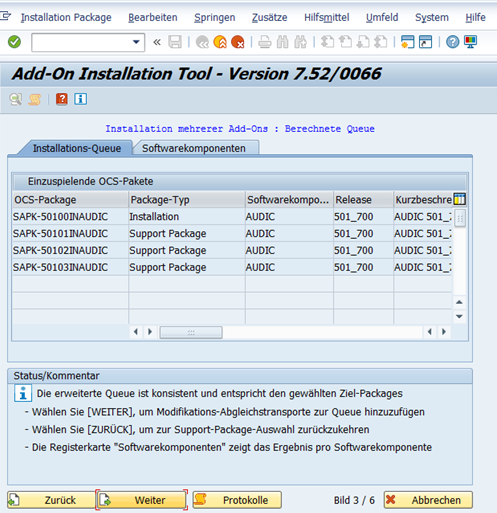Click the Next Page icon
Screen dimensions: 497x513
tap(363, 42)
